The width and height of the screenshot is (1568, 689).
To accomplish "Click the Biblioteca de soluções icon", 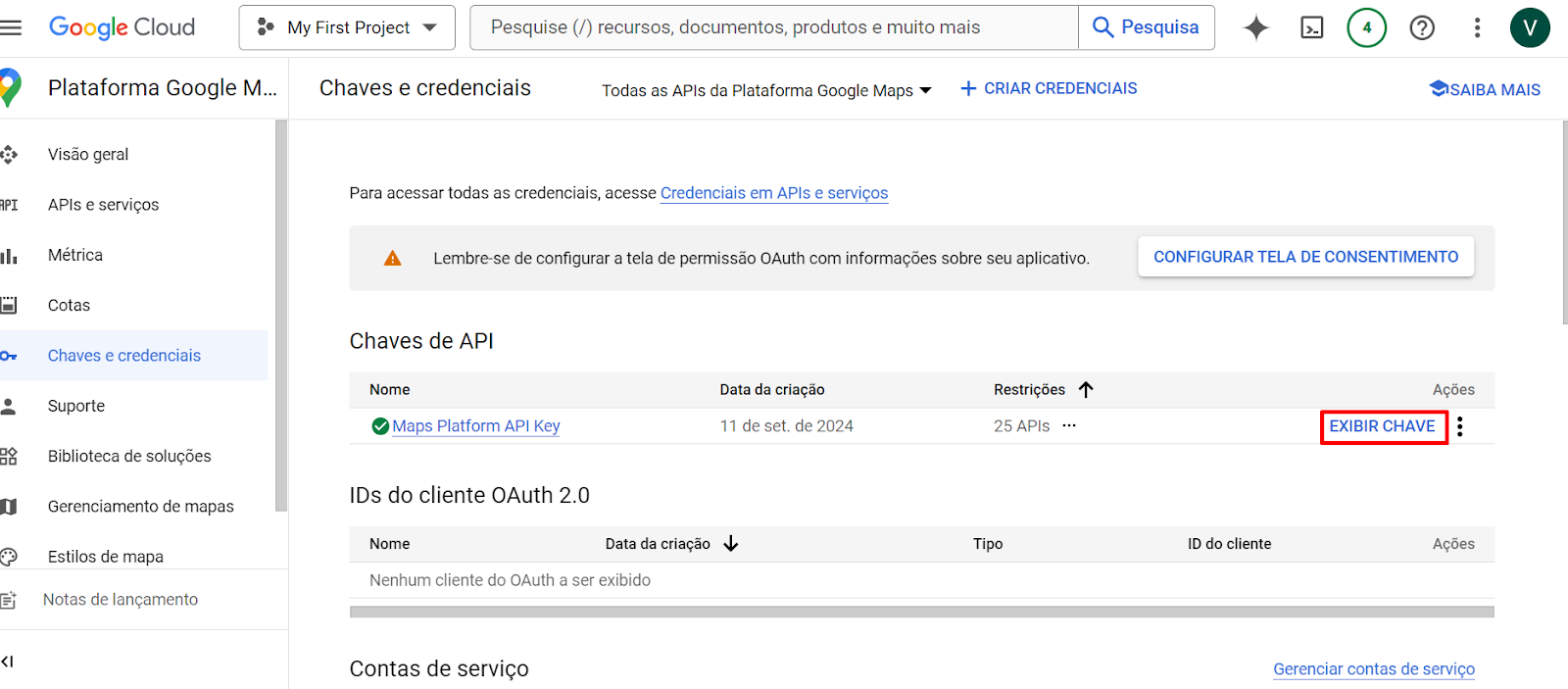I will click(x=9, y=456).
